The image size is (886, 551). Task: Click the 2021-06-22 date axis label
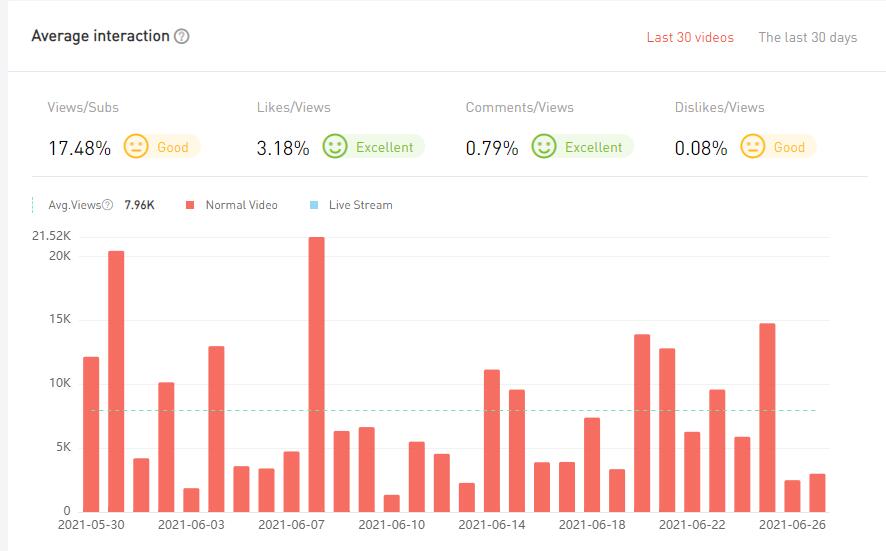[x=692, y=524]
